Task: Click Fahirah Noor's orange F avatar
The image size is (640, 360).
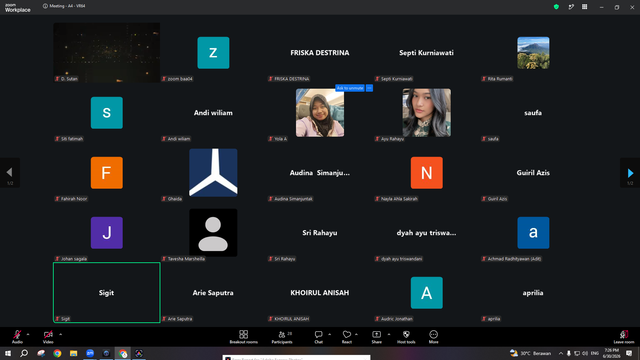Action: (107, 173)
